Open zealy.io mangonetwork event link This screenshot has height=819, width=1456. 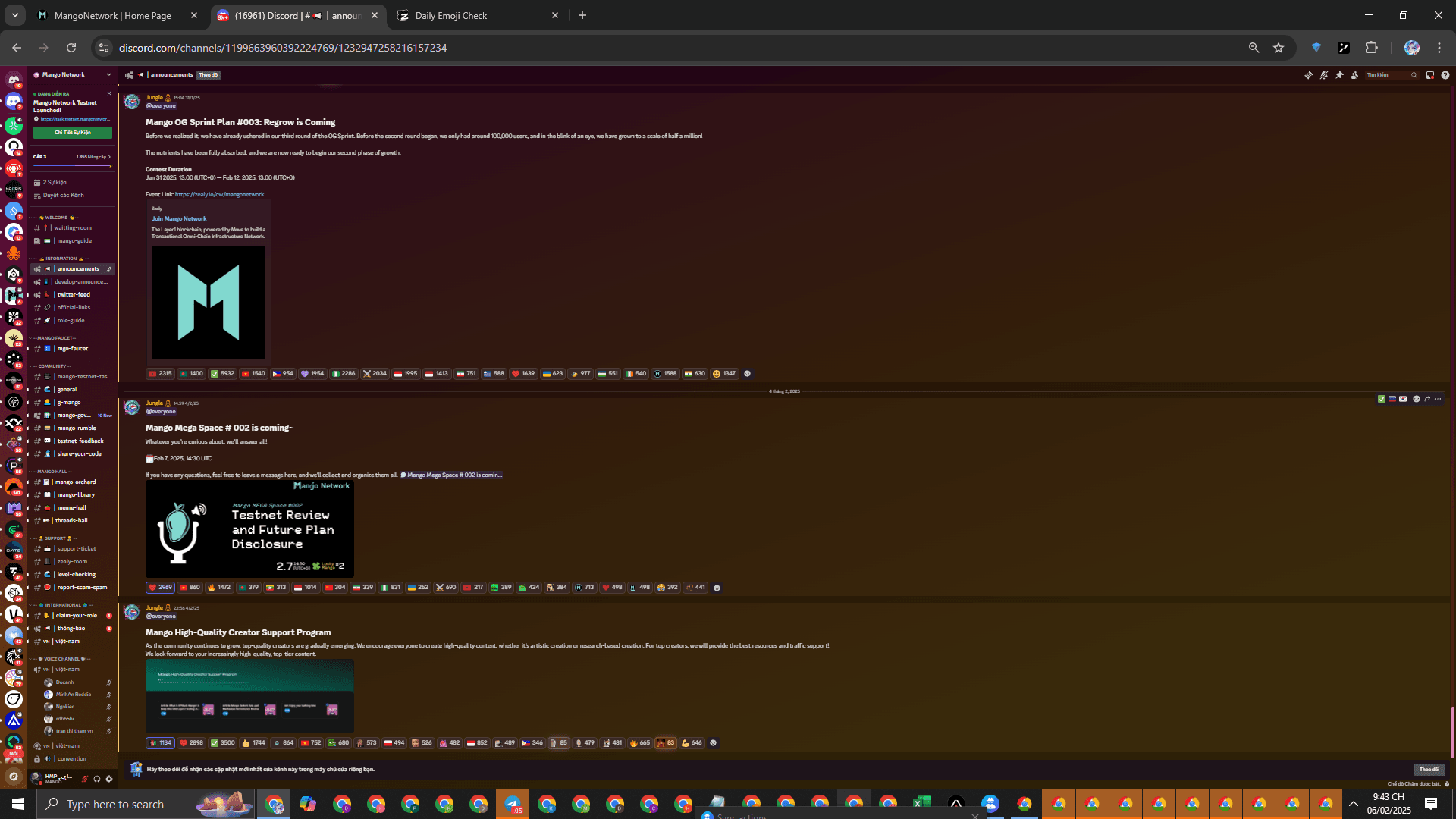tap(219, 195)
